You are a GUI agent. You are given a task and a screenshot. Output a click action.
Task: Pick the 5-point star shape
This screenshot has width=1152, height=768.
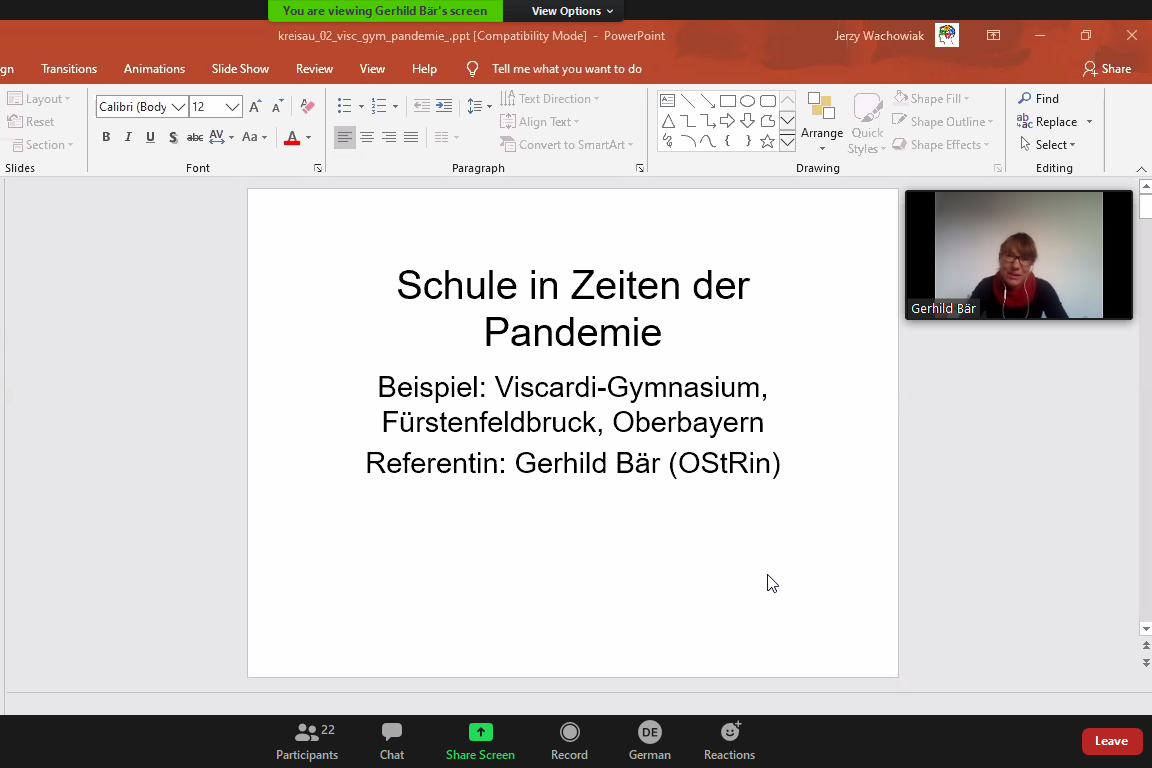[x=767, y=141]
